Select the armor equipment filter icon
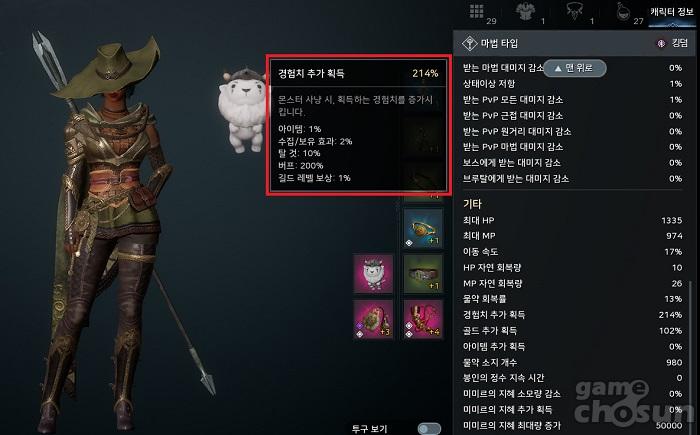700x435 pixels. click(x=525, y=11)
